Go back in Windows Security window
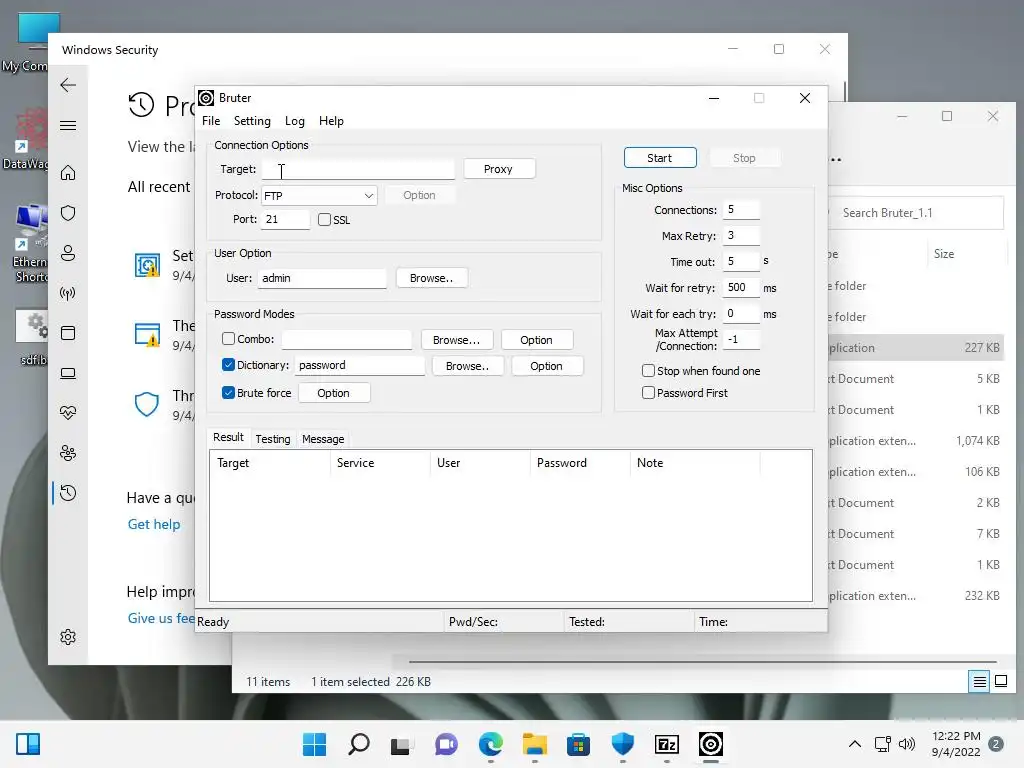 pos(68,85)
